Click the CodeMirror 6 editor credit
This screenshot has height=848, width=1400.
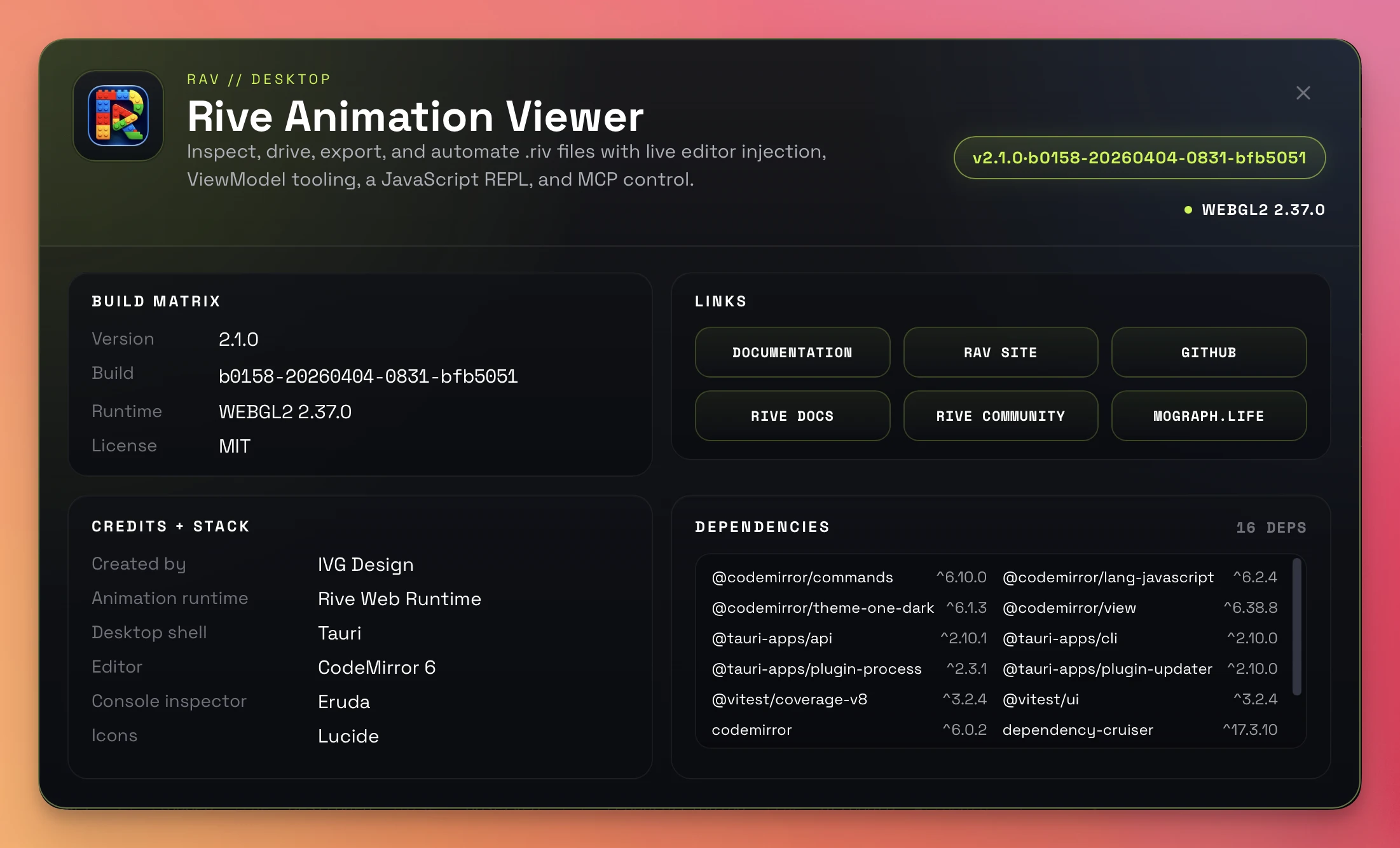[x=376, y=667]
